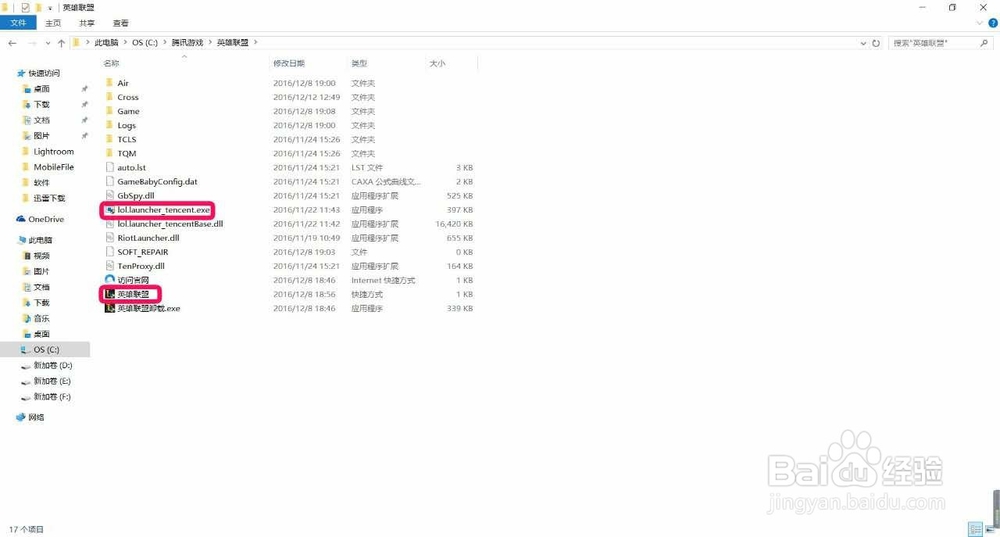Go back with the back arrow
Image resolution: width=1000 pixels, height=537 pixels.
[12, 43]
